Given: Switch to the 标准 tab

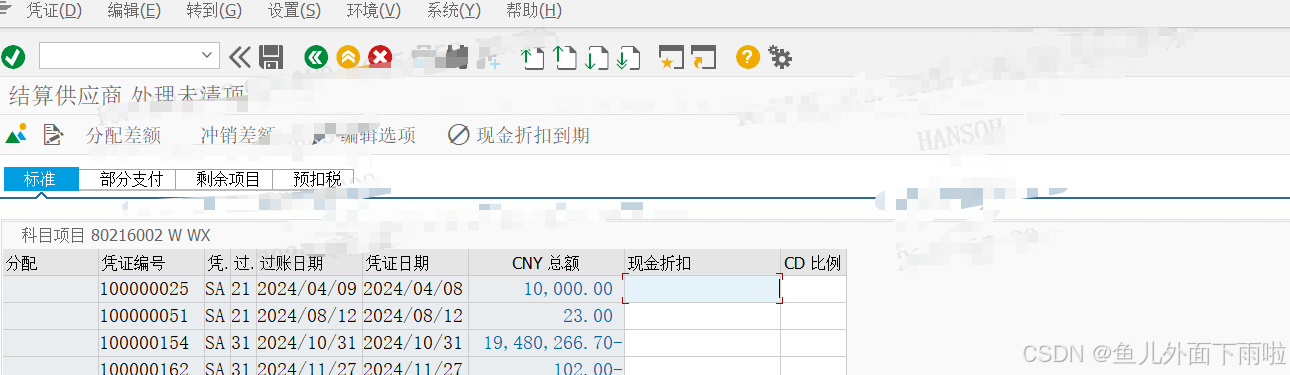Looking at the screenshot, I should tap(41, 179).
